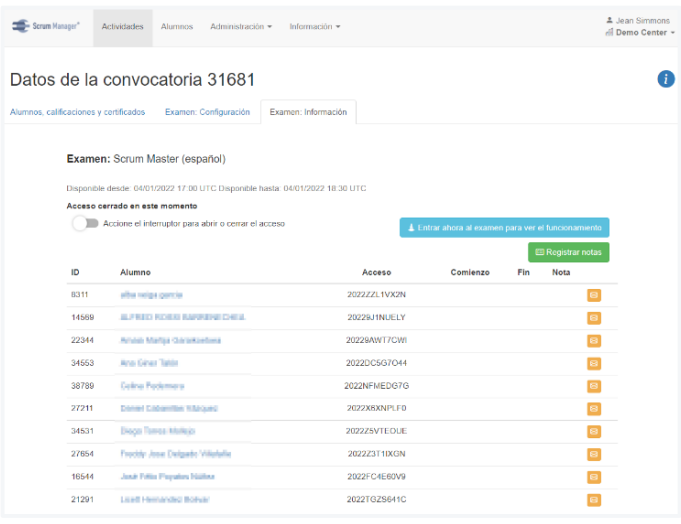This screenshot has width=681, height=524.
Task: Click orange icon for student ID 22344
Action: tap(593, 341)
